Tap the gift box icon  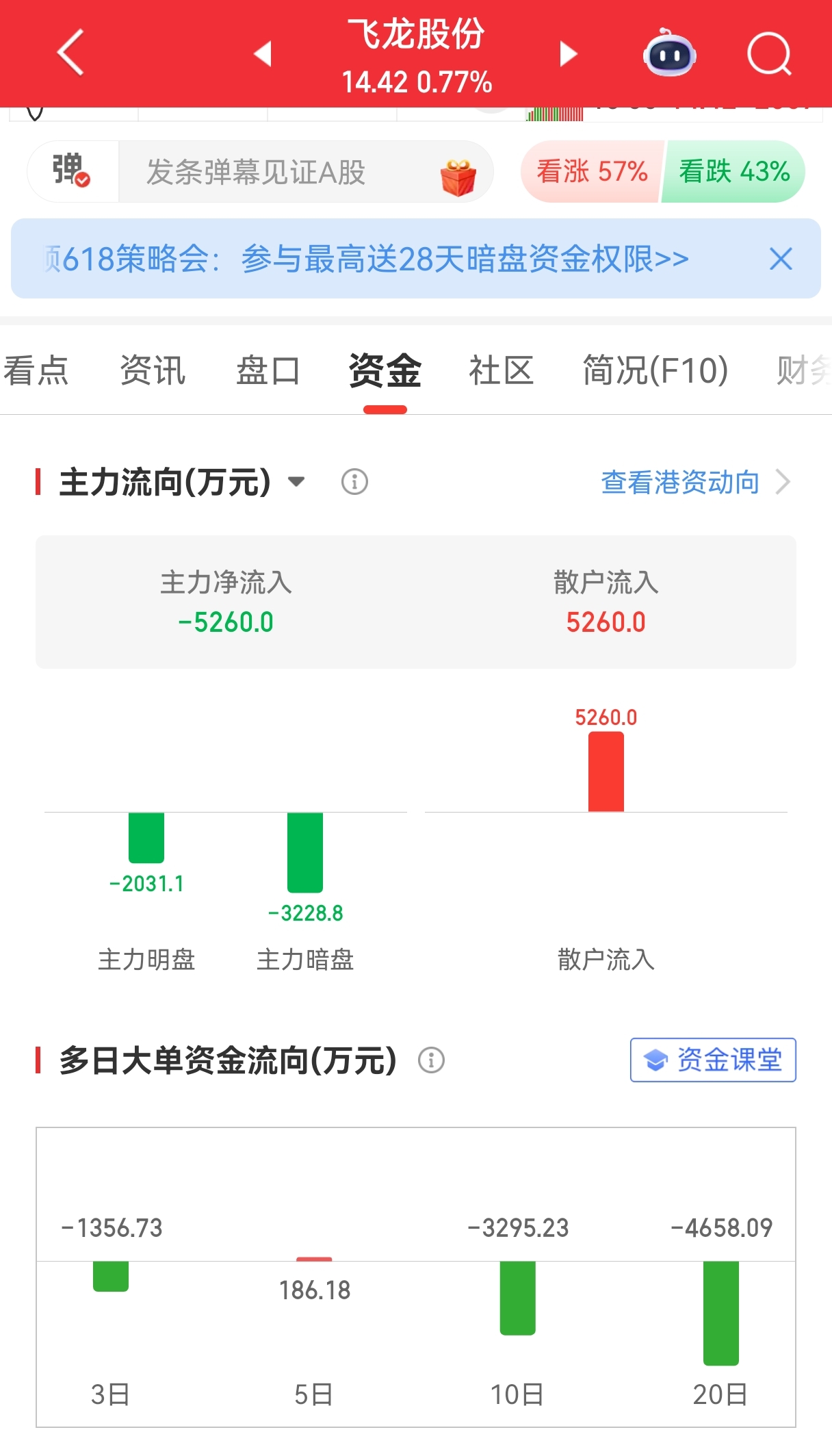click(x=458, y=177)
